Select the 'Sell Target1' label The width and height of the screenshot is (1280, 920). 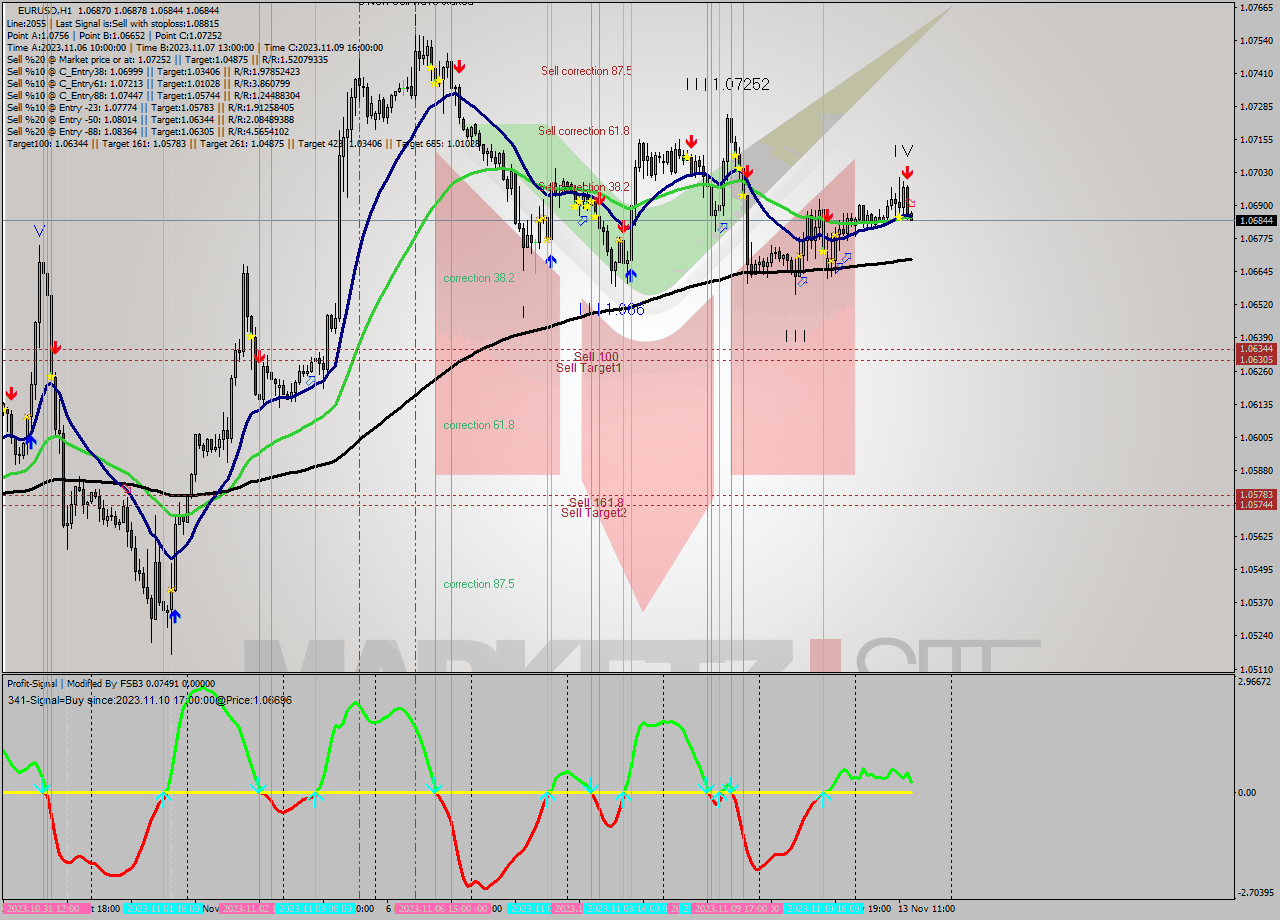point(589,368)
